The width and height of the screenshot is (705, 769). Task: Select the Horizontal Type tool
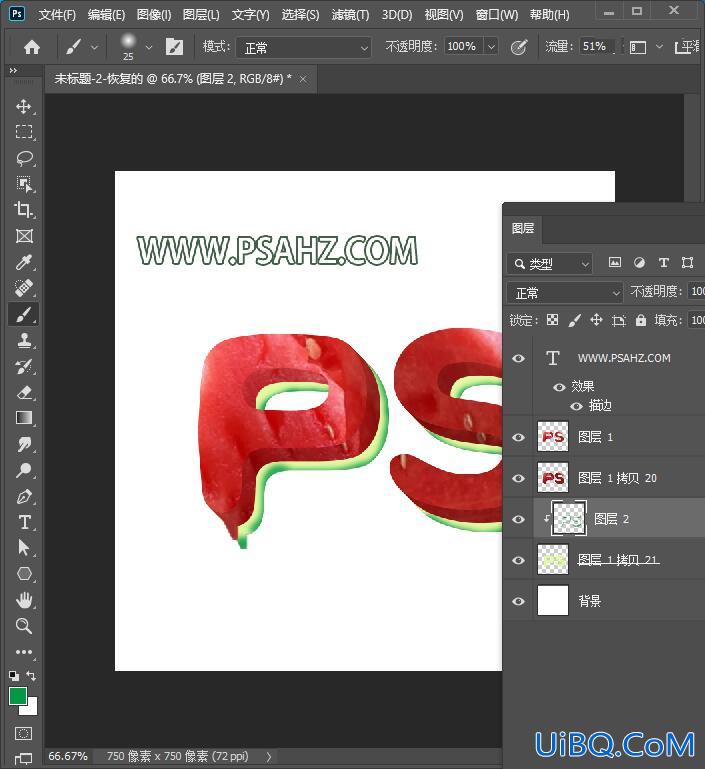coord(24,522)
